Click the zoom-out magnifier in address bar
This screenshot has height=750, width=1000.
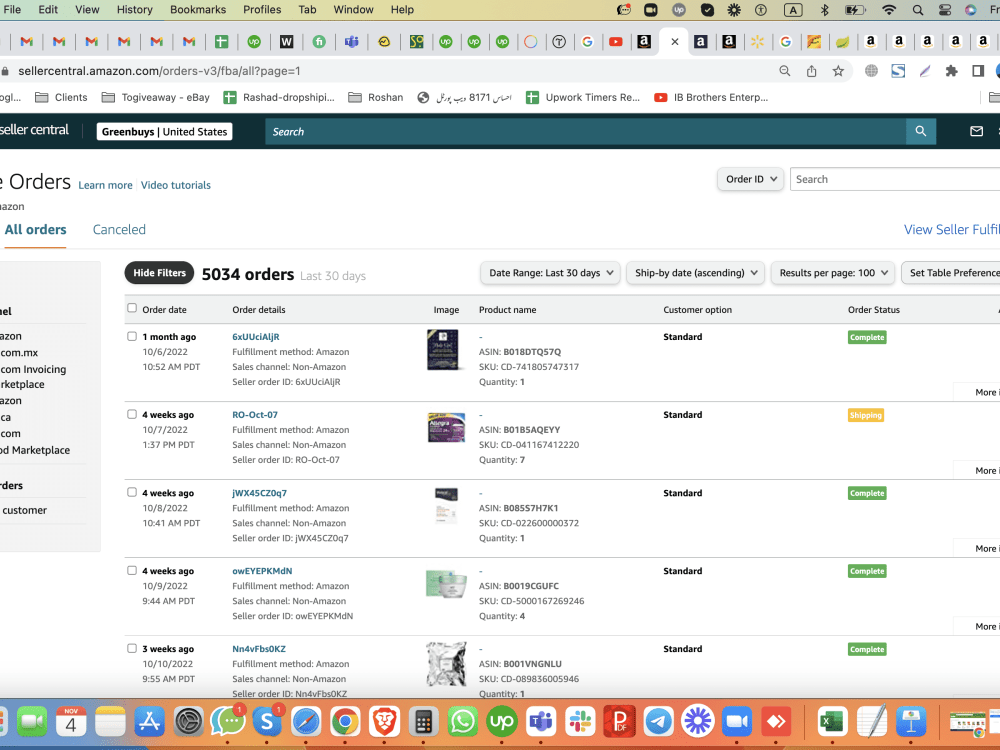(784, 71)
